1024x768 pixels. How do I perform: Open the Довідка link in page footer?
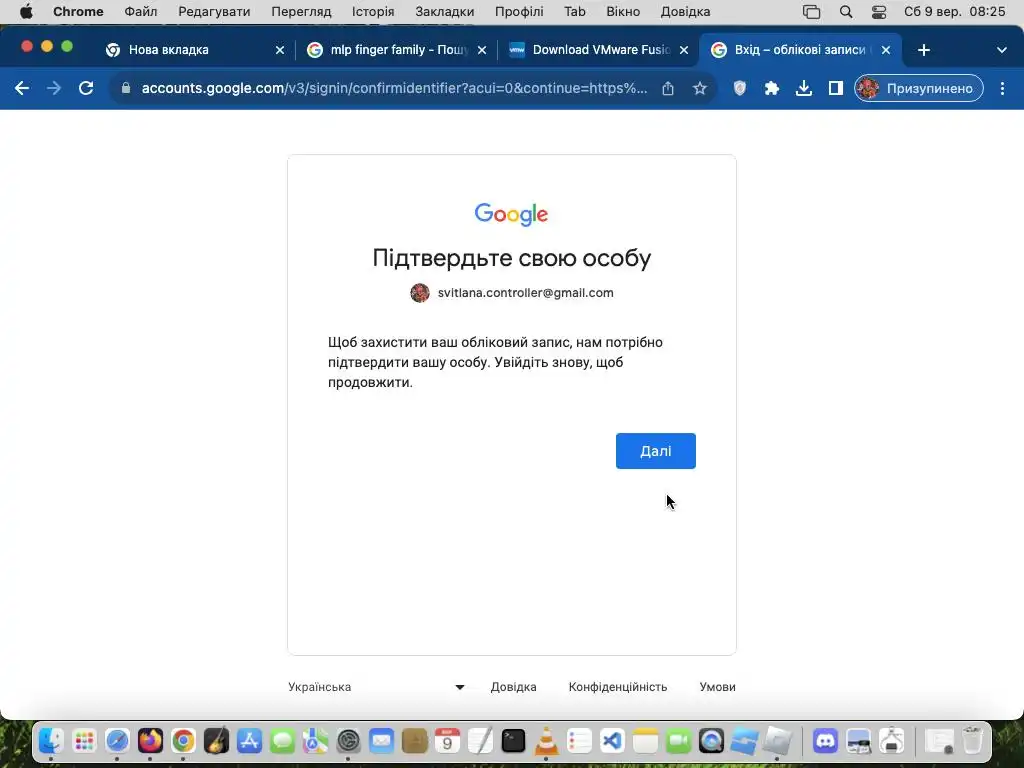coord(513,686)
